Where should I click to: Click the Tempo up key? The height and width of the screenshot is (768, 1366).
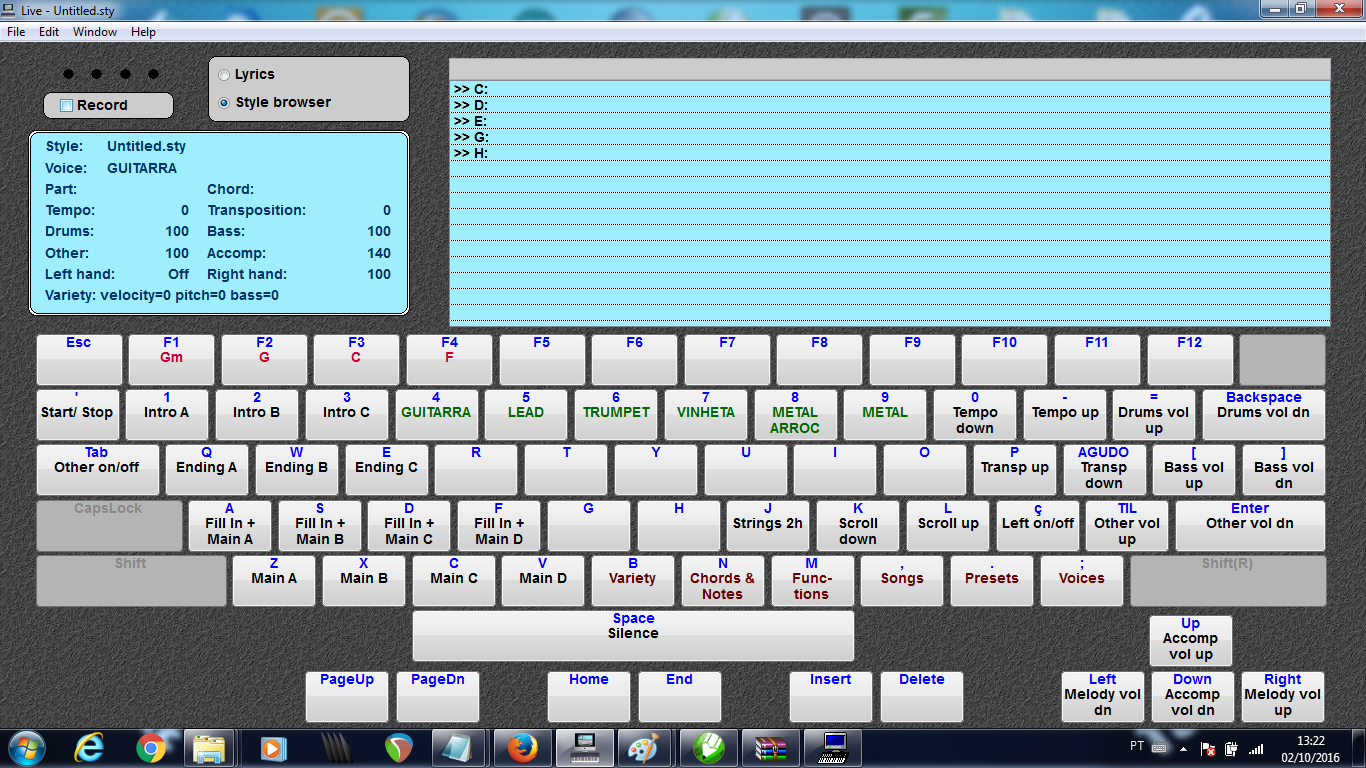tap(1065, 415)
